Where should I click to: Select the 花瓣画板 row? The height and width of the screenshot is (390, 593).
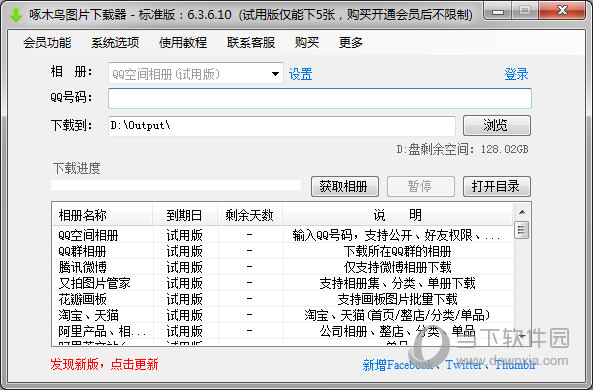(283, 299)
